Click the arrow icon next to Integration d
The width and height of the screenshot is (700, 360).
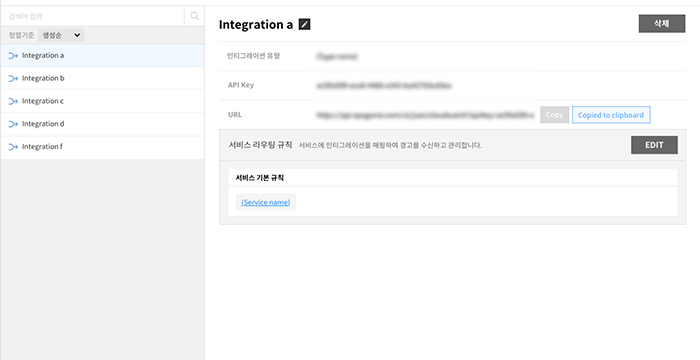point(13,124)
